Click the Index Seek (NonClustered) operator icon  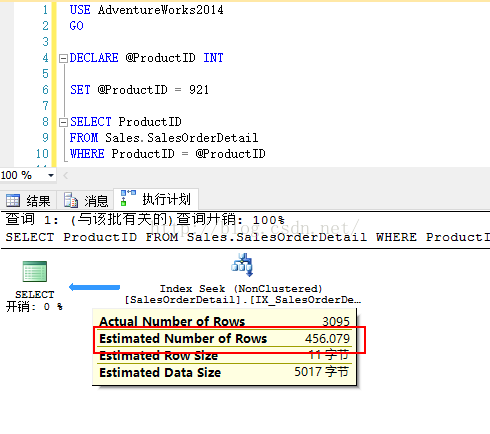click(242, 265)
